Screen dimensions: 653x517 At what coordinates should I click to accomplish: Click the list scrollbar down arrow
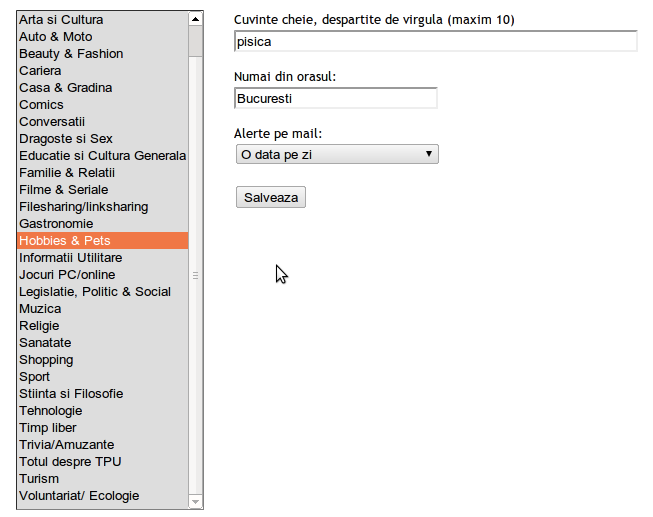point(195,502)
